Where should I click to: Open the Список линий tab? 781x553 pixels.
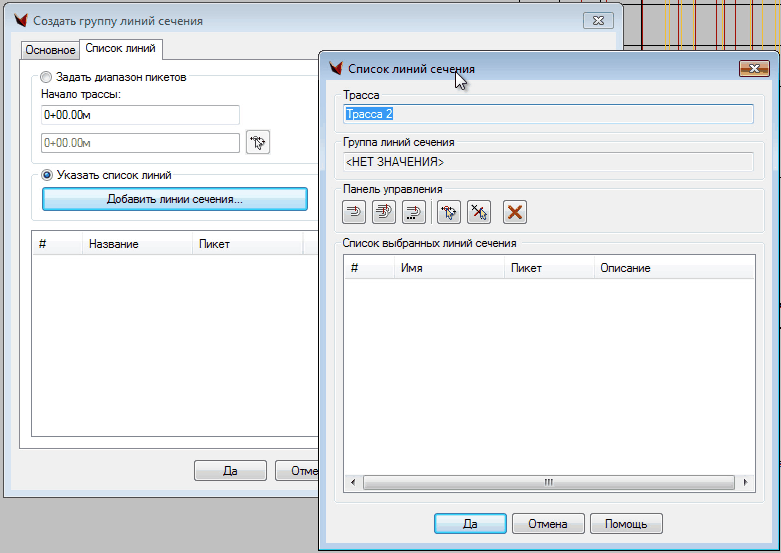[x=120, y=49]
